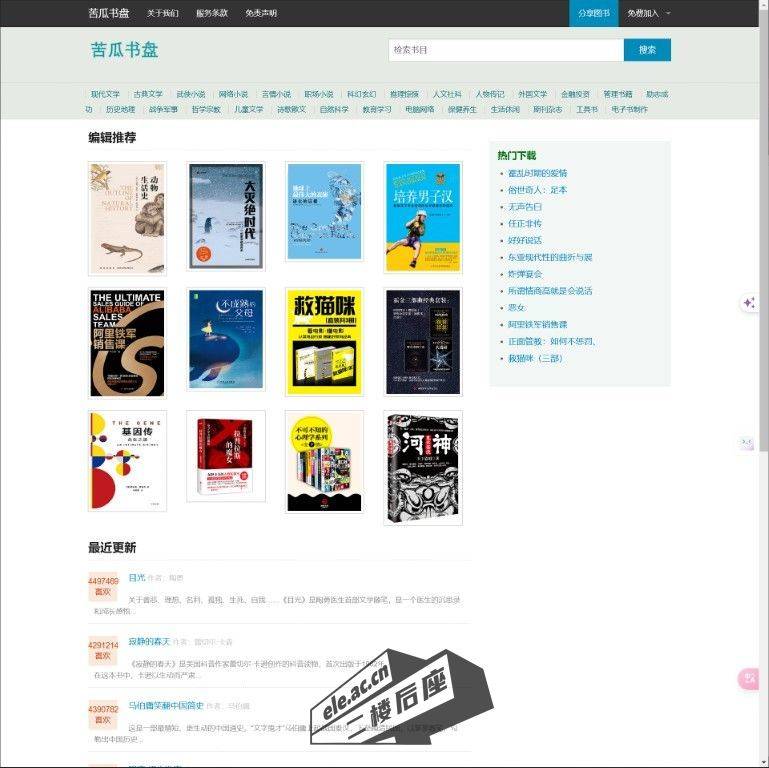Click the purple sparkle floating icon on right edge

coord(749,303)
